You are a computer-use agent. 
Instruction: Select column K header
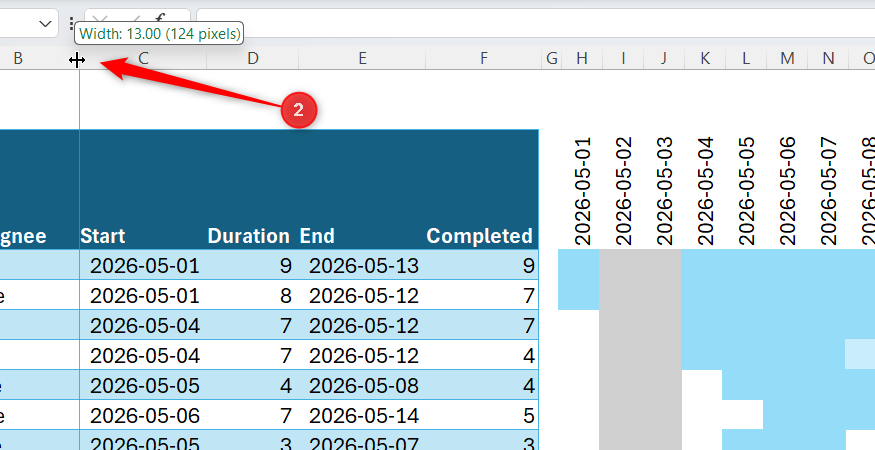705,58
